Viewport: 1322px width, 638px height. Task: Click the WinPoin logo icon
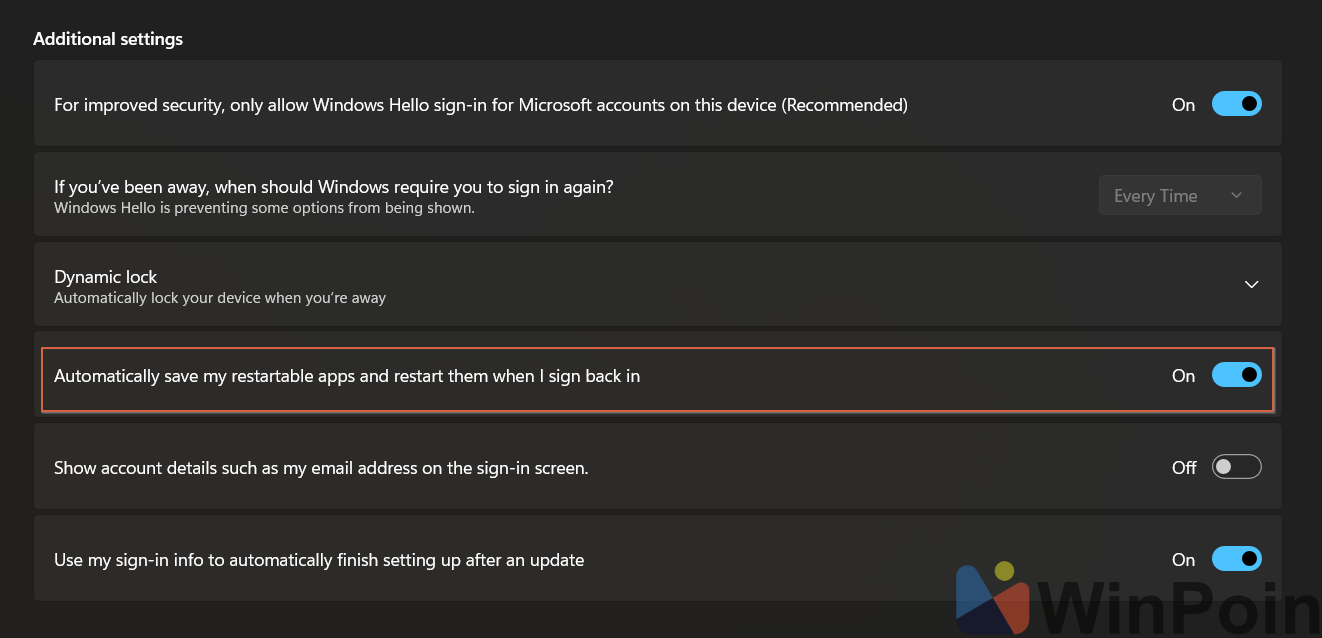pyautogui.click(x=993, y=602)
